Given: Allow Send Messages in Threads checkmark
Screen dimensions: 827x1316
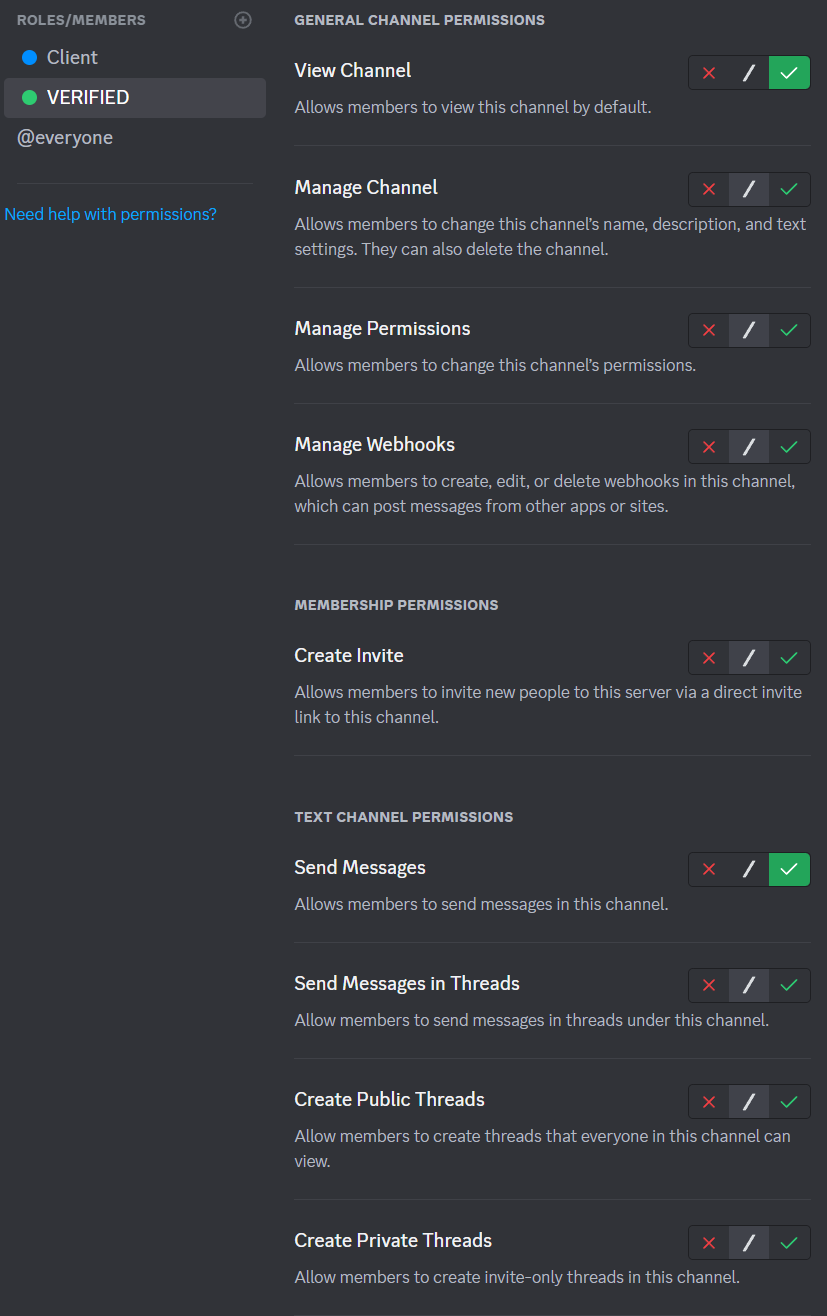Looking at the screenshot, I should pos(789,986).
